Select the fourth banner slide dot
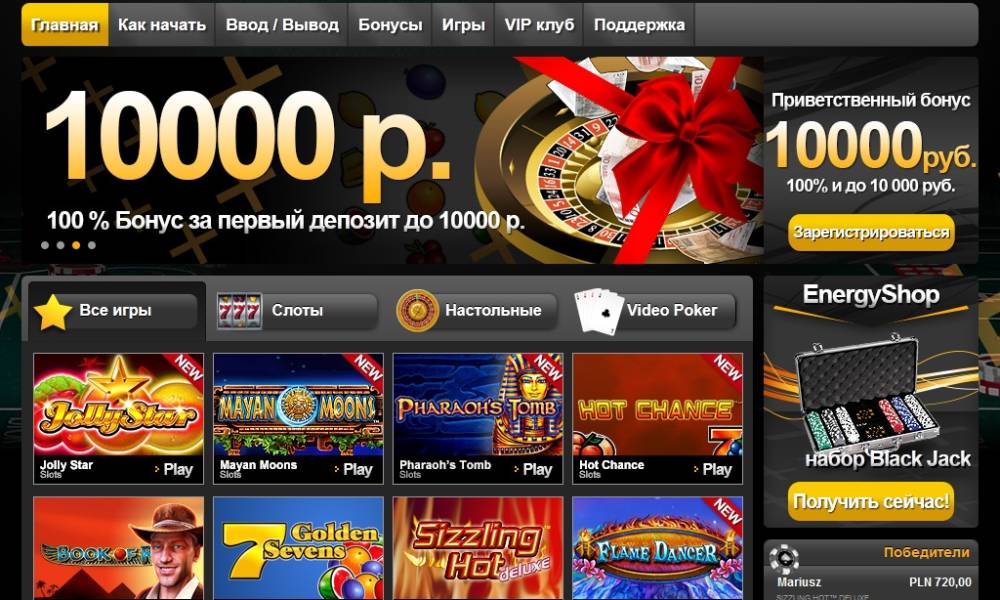The height and width of the screenshot is (600, 1000). (92, 245)
